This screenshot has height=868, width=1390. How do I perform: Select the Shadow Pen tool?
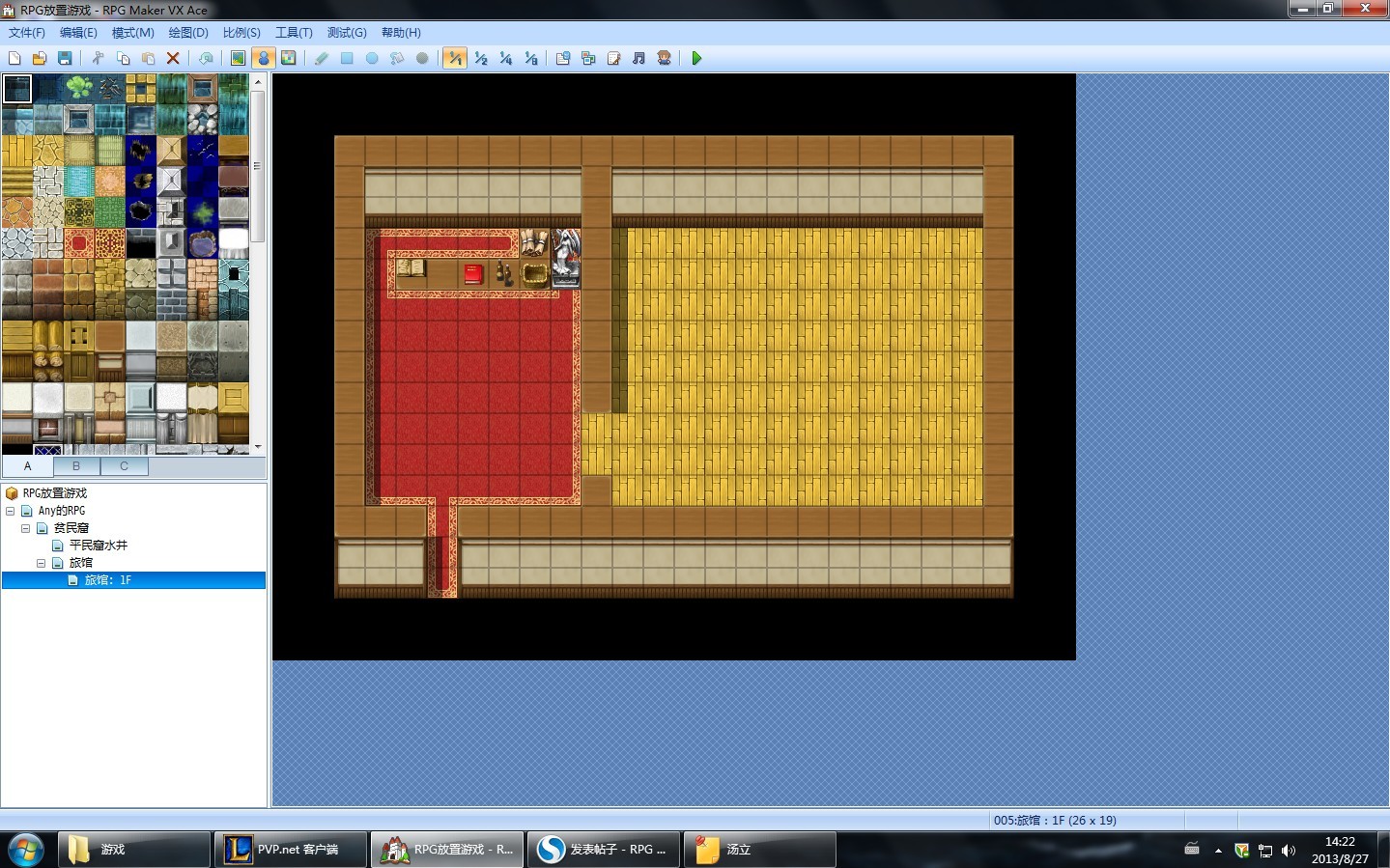click(x=422, y=59)
